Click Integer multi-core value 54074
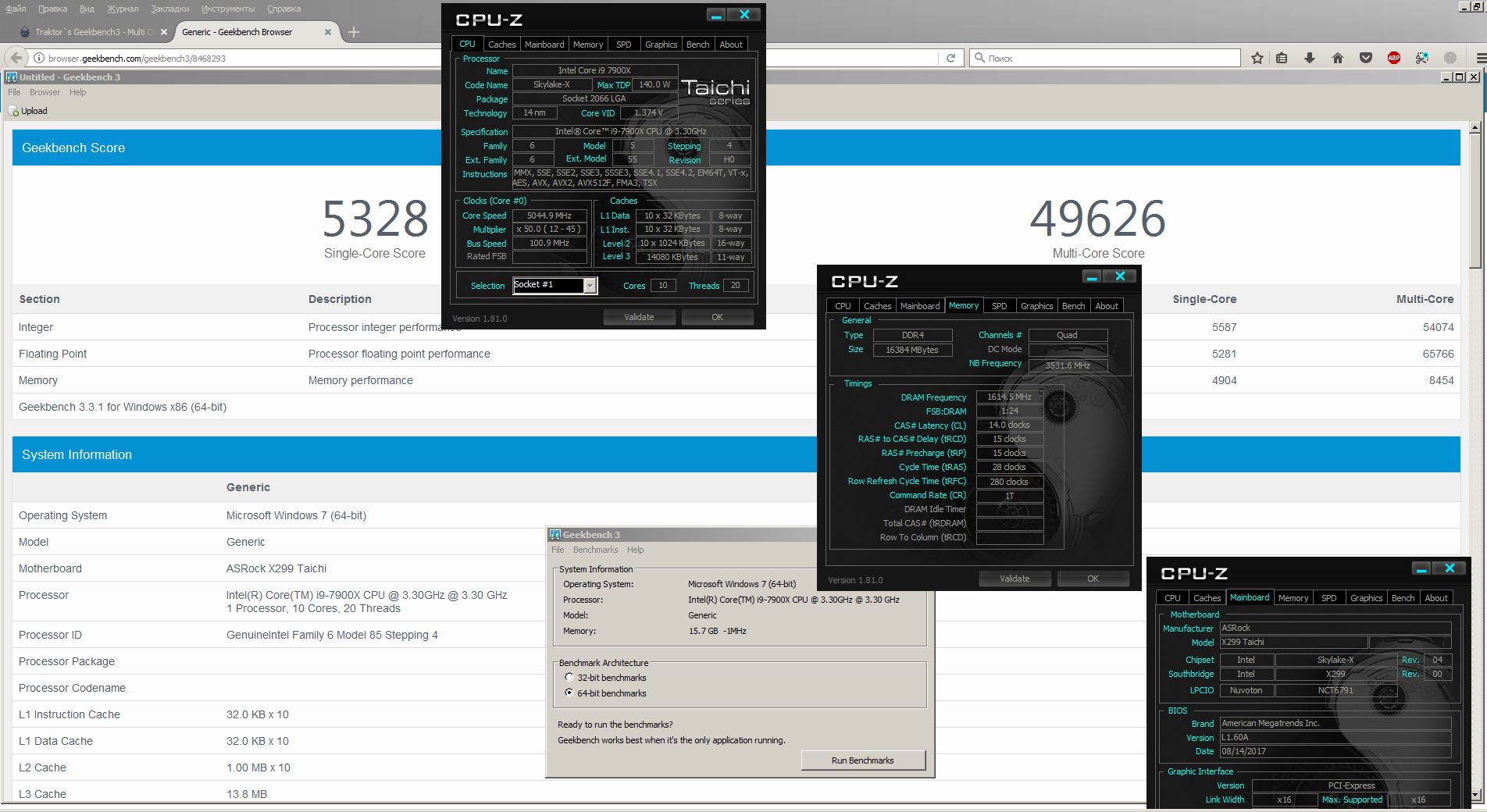This screenshot has width=1487, height=812. [1438, 327]
